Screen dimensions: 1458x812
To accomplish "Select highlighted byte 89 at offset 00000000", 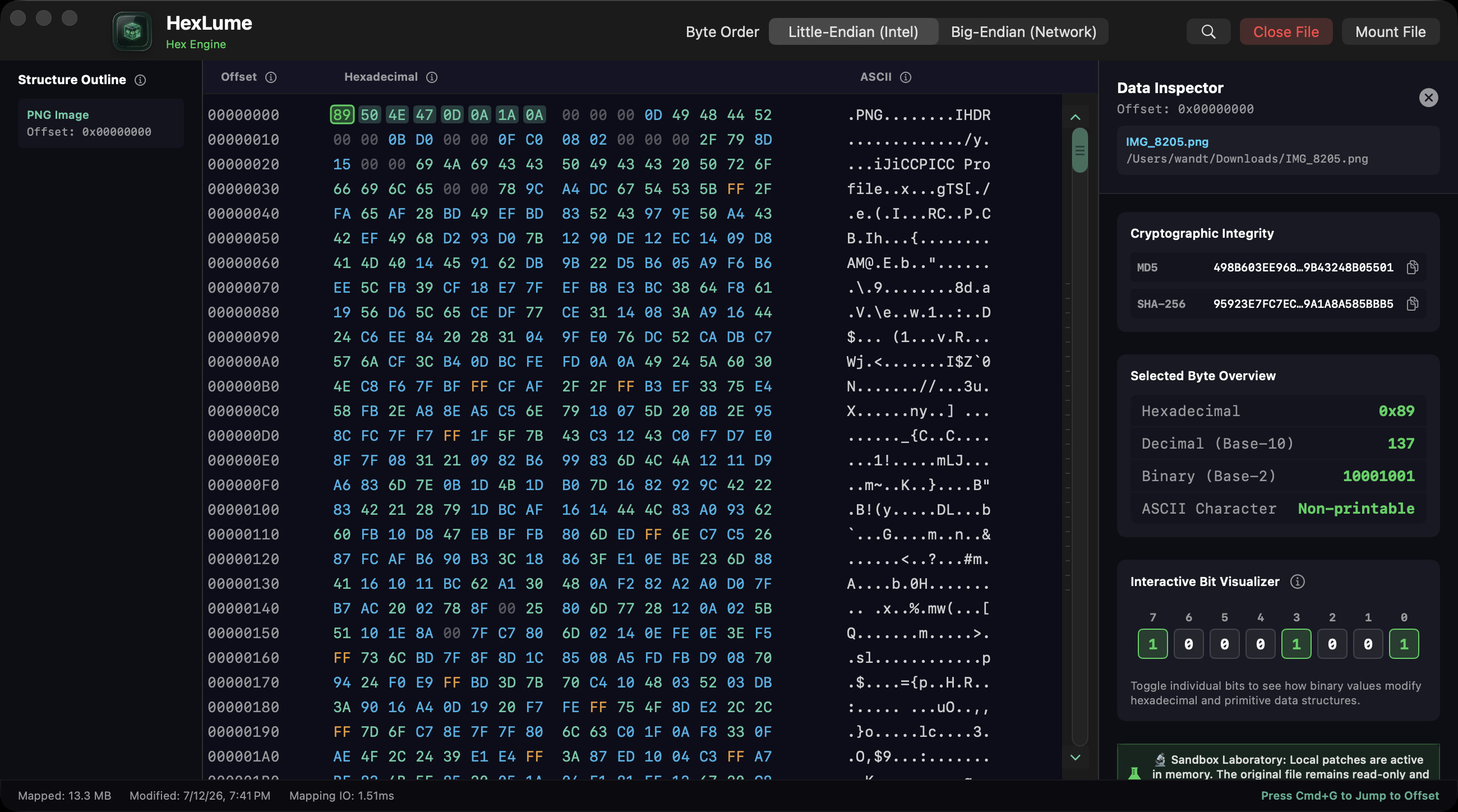I will pos(342,115).
